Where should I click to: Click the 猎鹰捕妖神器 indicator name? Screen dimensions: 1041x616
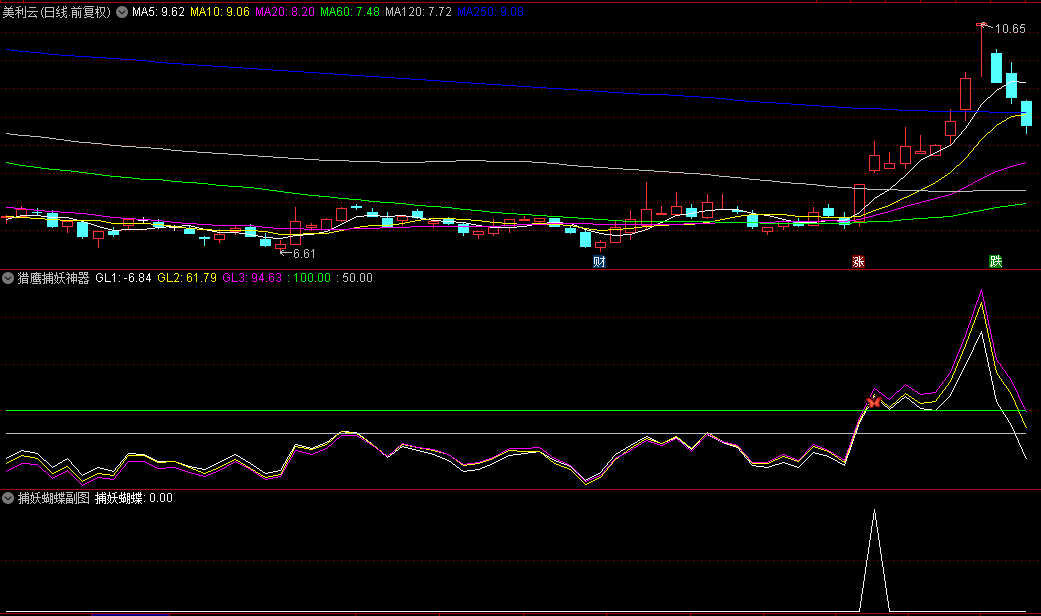pos(53,278)
